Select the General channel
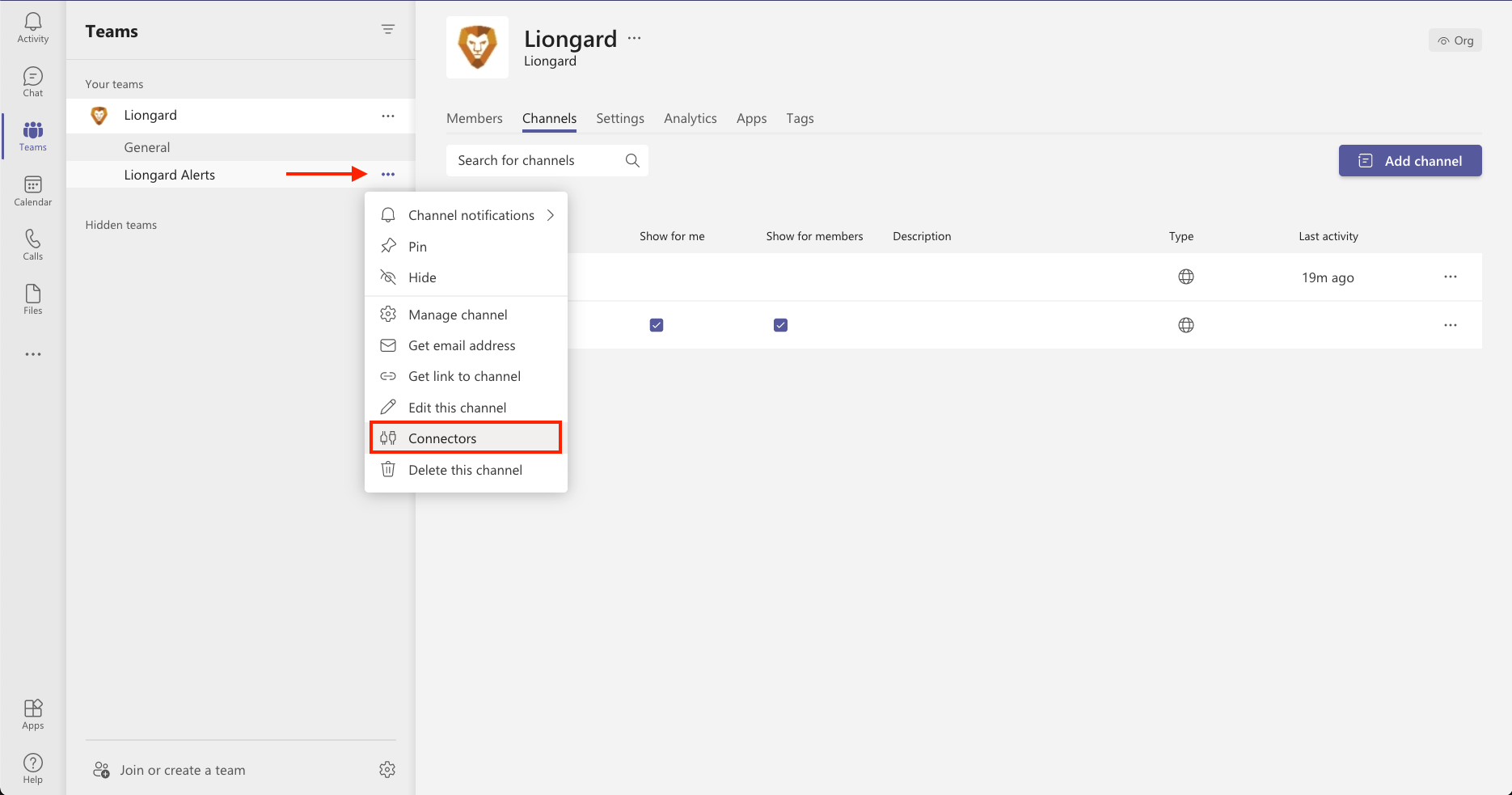 coord(240,147)
